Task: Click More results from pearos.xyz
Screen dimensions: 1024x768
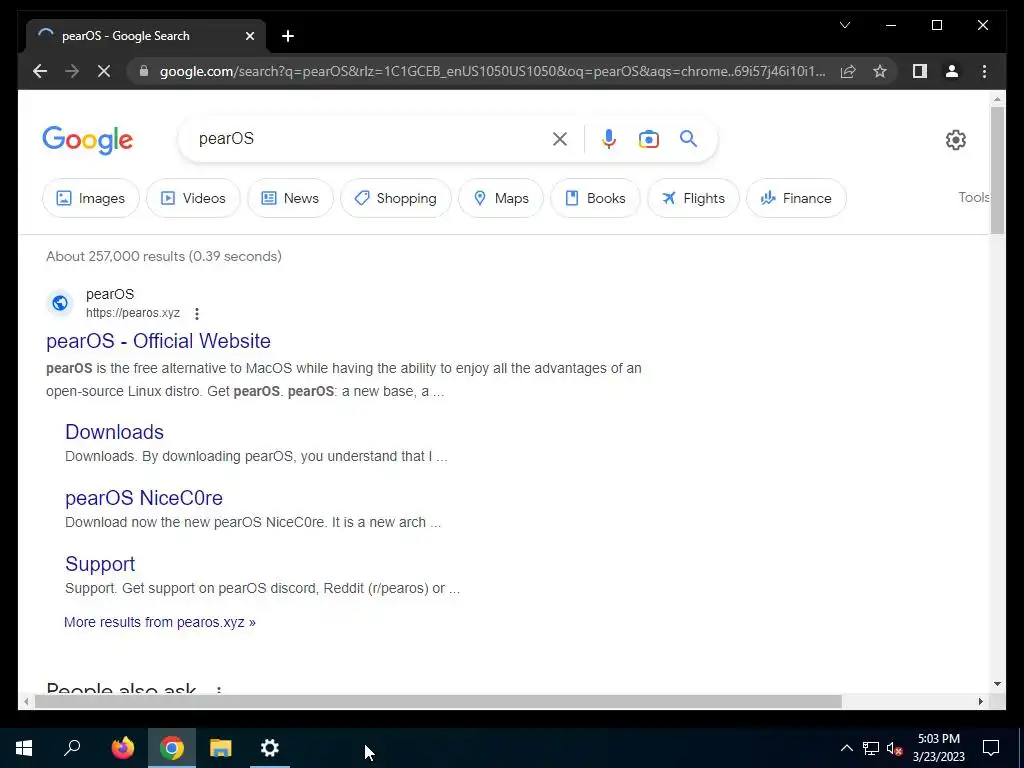Action: [160, 622]
